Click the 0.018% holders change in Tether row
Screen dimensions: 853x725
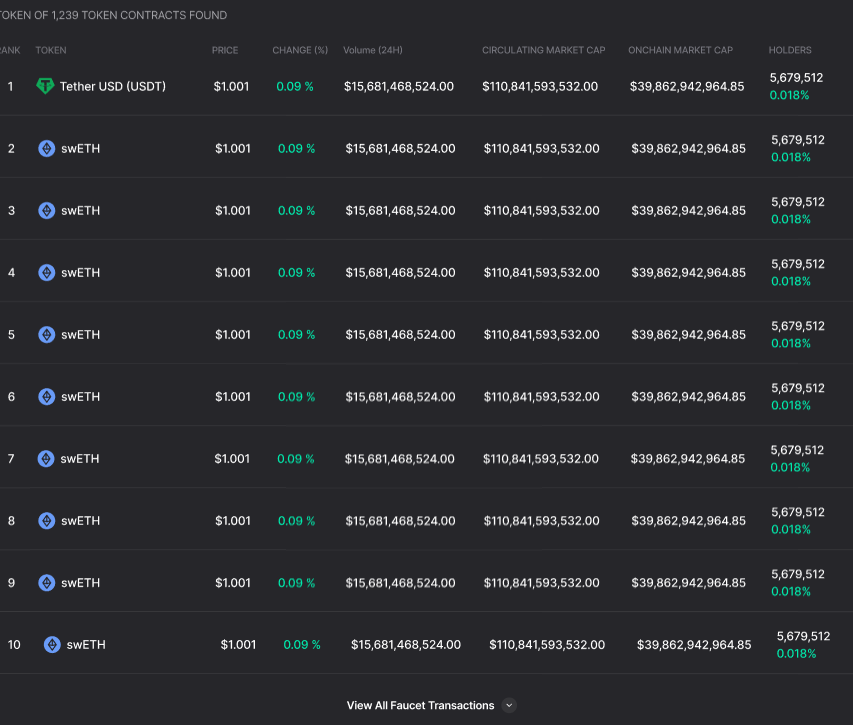click(x=789, y=95)
